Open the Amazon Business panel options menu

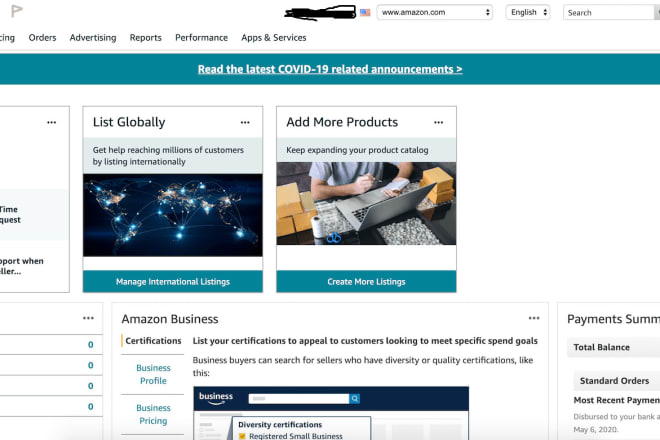click(534, 318)
